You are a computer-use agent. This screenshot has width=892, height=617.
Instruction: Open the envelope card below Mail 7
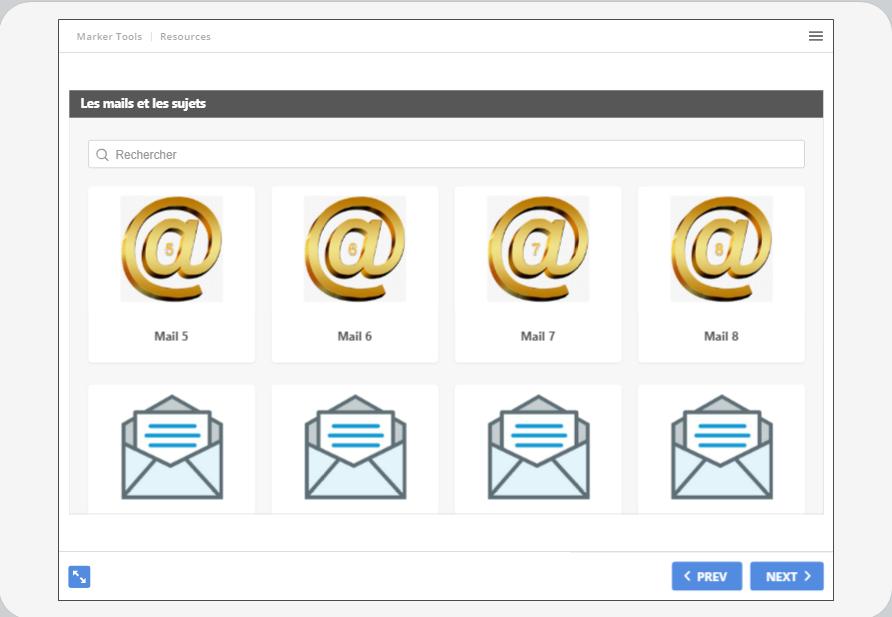pos(538,449)
